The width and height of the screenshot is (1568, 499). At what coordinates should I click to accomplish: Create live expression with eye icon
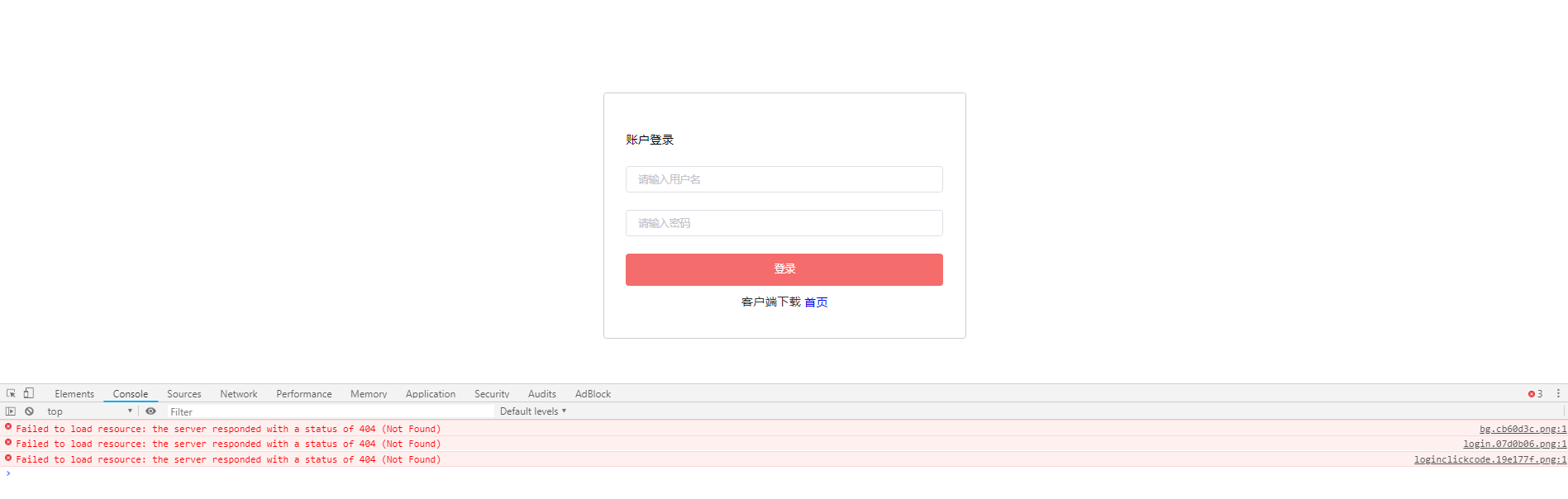(x=150, y=411)
